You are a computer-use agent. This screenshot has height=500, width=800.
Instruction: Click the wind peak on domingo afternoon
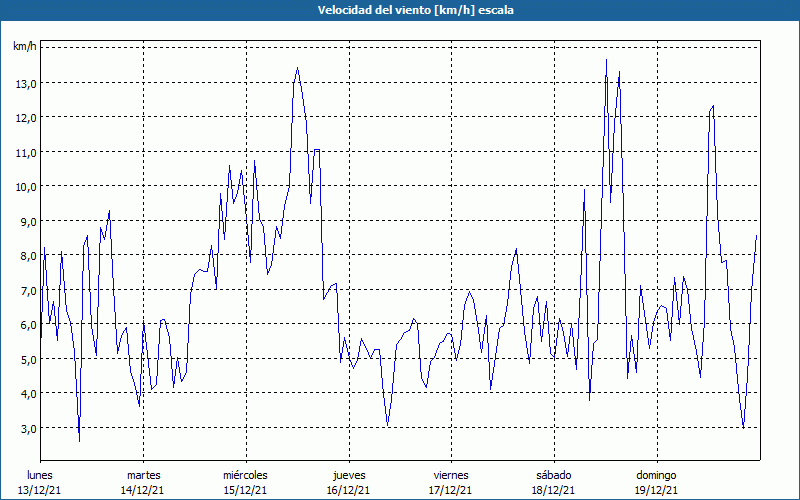point(713,106)
